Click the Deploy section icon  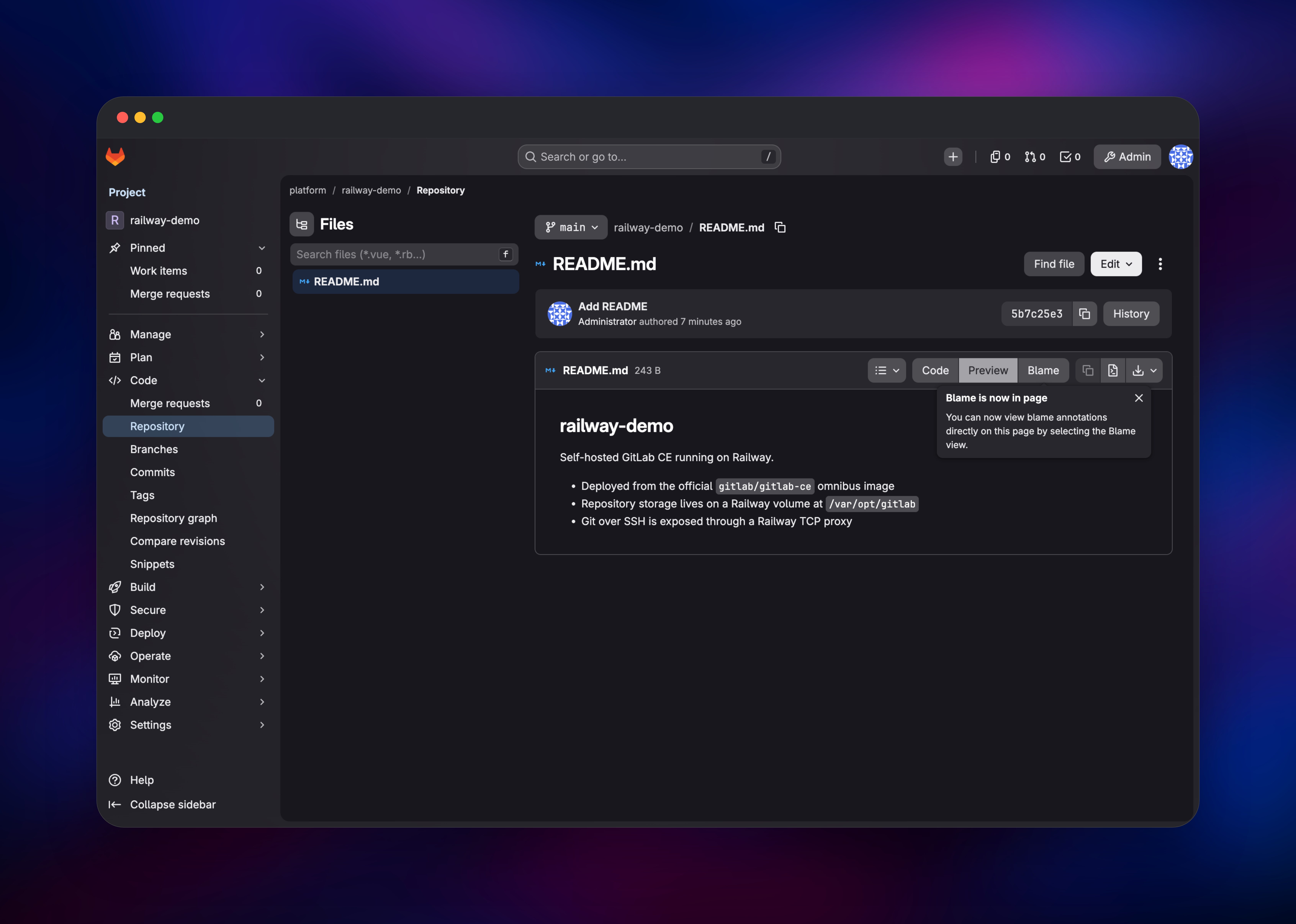(x=115, y=633)
